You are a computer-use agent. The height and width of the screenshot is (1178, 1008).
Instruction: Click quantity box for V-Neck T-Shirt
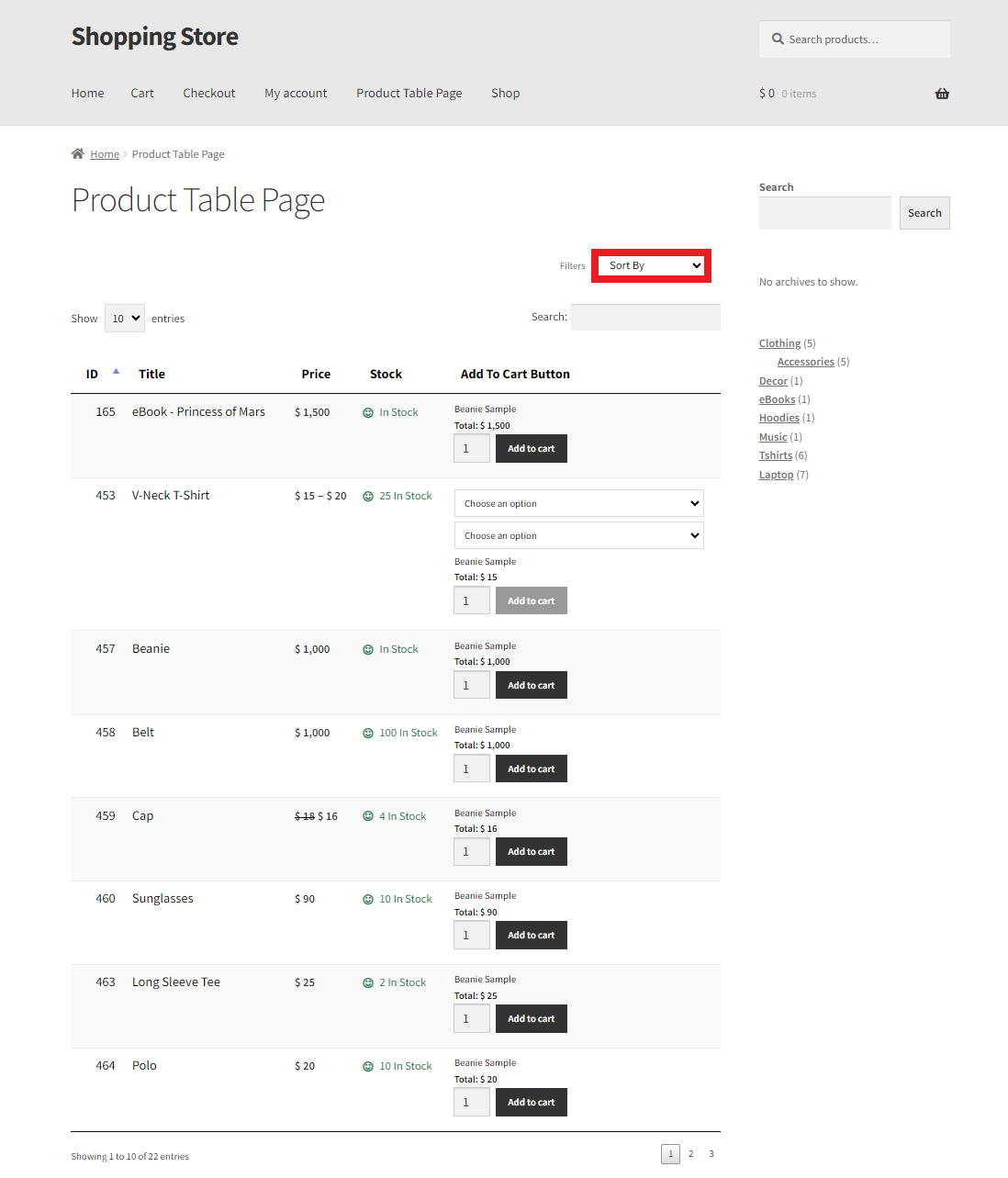pos(472,601)
